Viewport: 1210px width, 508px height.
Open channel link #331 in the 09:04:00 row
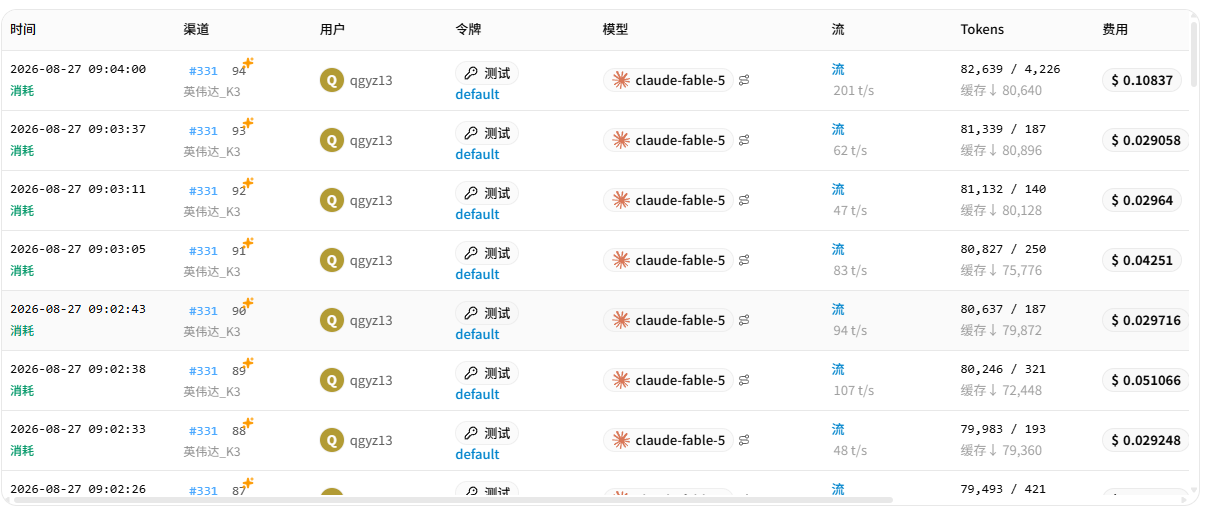pos(203,71)
